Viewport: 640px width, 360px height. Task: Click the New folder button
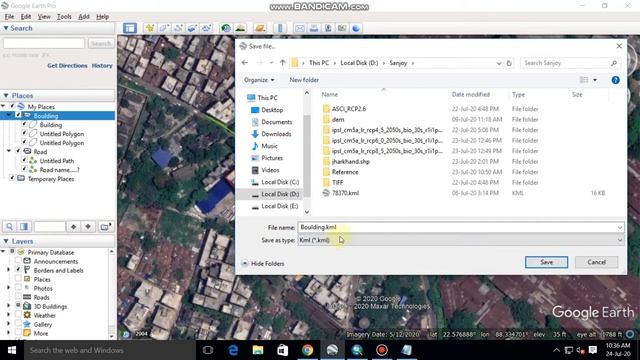(304, 80)
